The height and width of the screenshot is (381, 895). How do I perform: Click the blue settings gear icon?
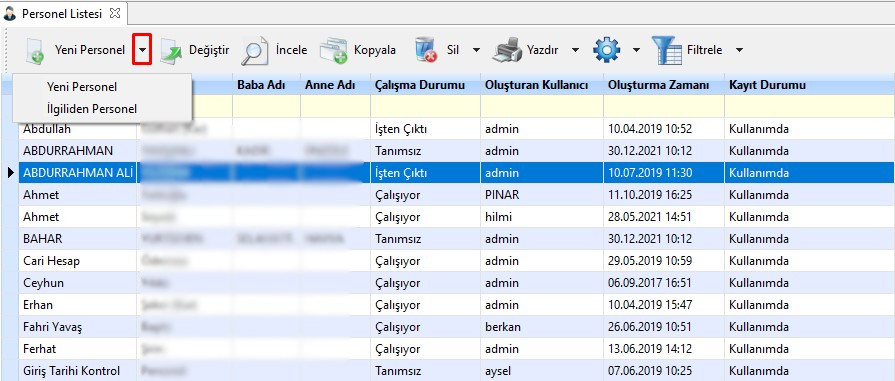pyautogui.click(x=606, y=50)
